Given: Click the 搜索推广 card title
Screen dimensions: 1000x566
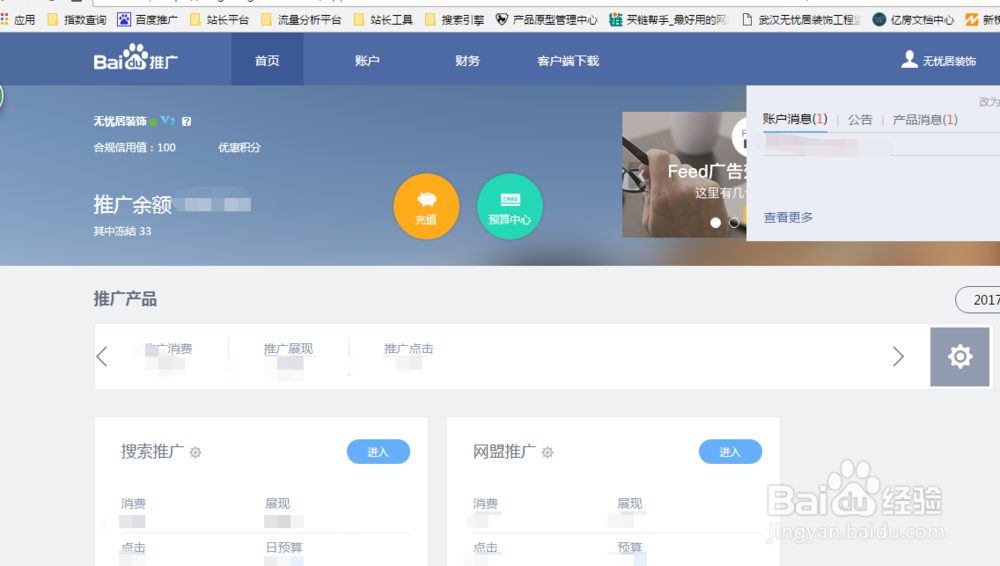Looking at the screenshot, I should [152, 452].
